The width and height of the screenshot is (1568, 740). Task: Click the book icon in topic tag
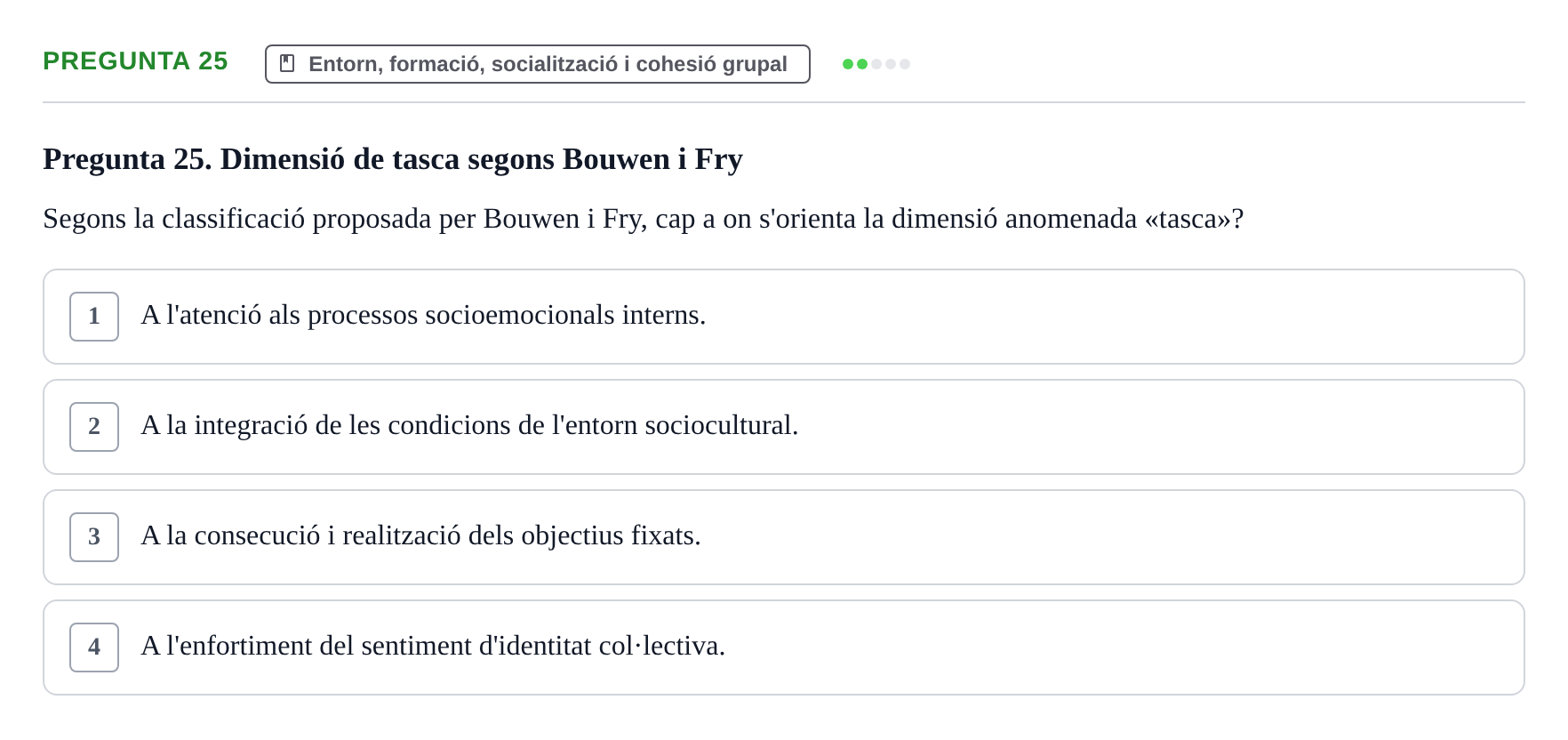pos(287,63)
